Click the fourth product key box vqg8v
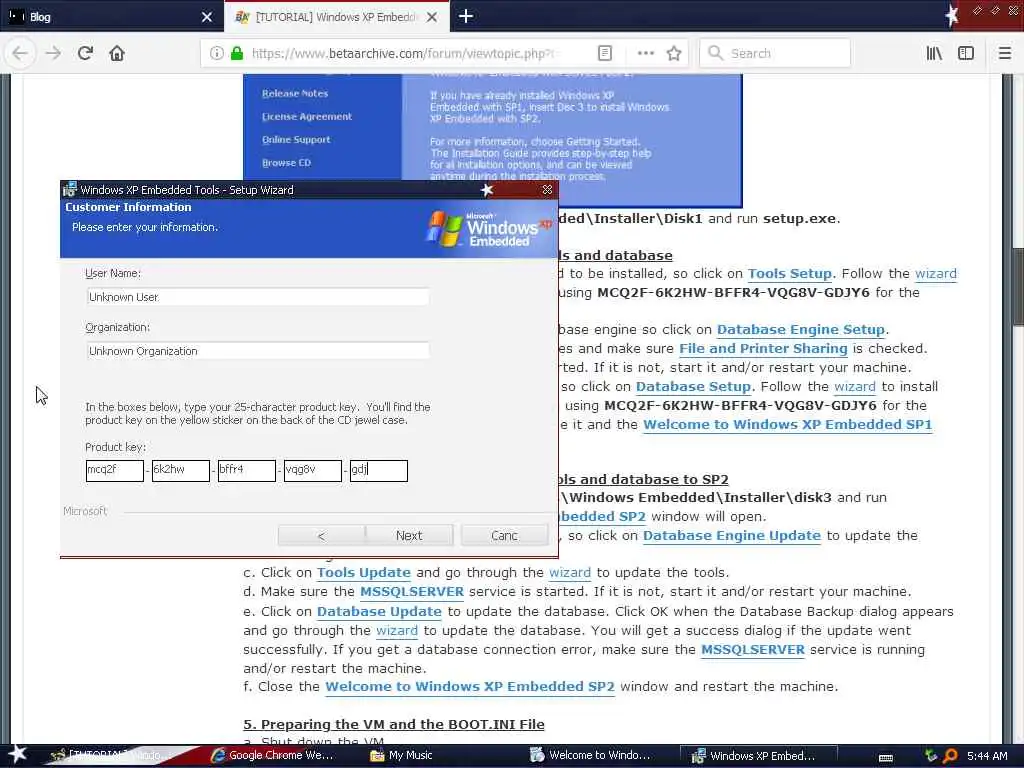1024x768 pixels. (312, 470)
